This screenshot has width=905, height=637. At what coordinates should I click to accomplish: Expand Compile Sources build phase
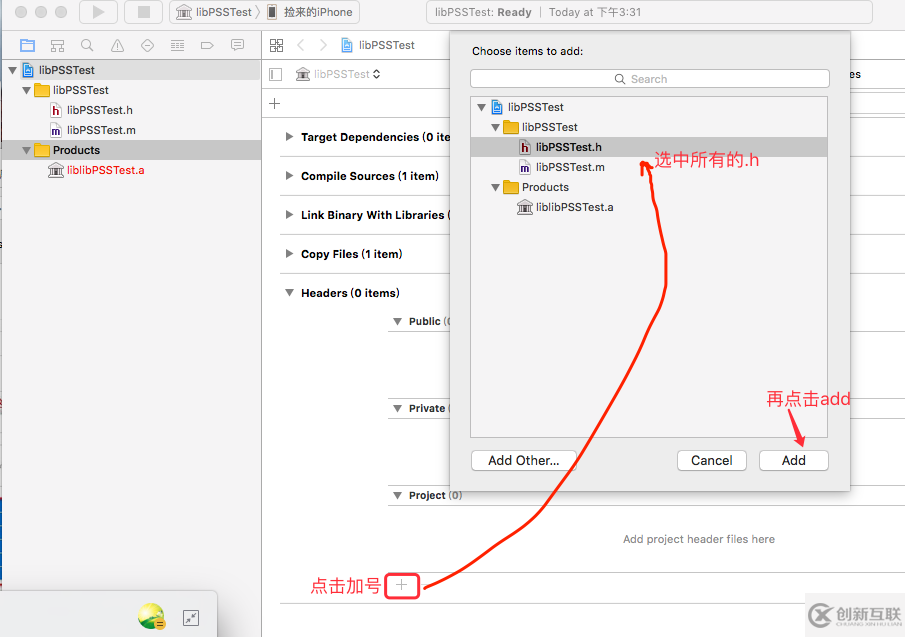[289, 175]
